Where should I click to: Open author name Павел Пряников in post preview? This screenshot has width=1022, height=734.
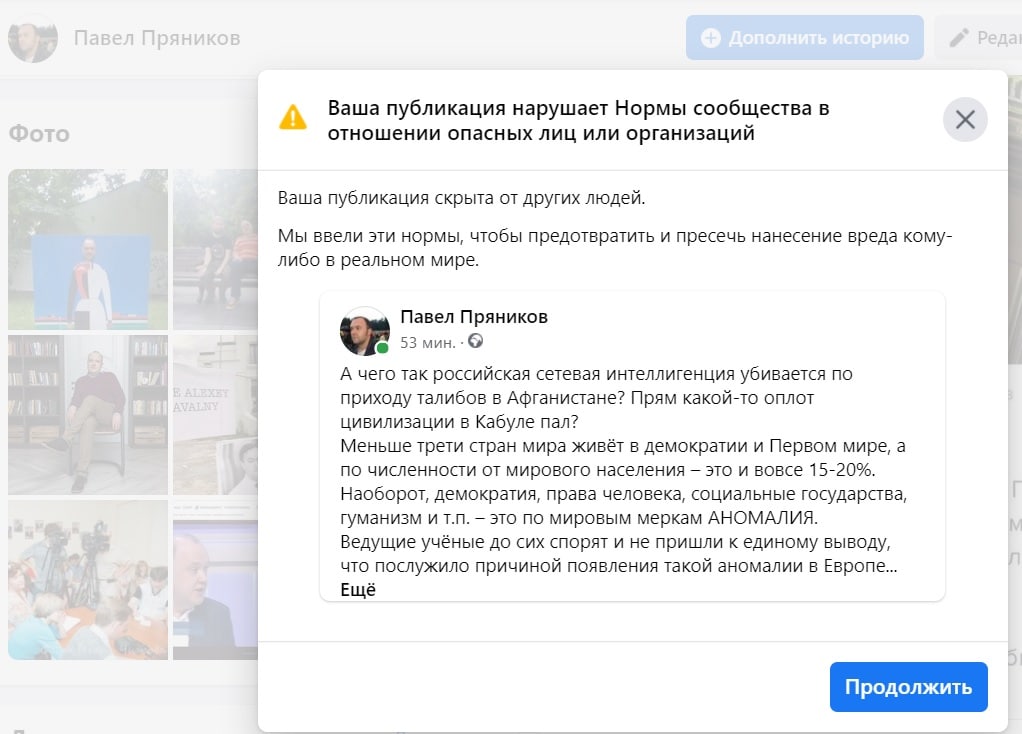click(474, 317)
